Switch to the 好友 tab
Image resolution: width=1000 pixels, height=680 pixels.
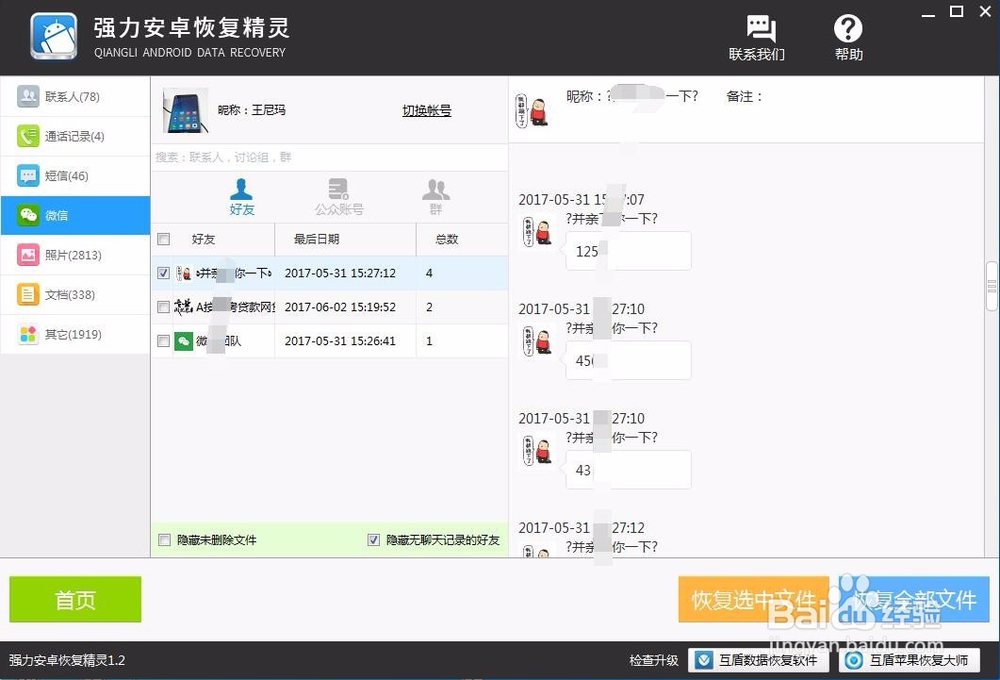[x=242, y=196]
